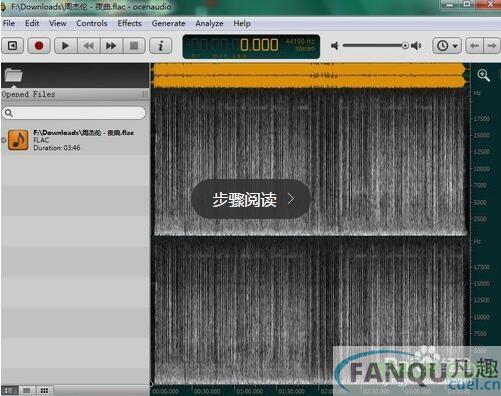This screenshot has width=501, height=396.
Task: Open folder icon above Opened Files
Action: [13, 75]
